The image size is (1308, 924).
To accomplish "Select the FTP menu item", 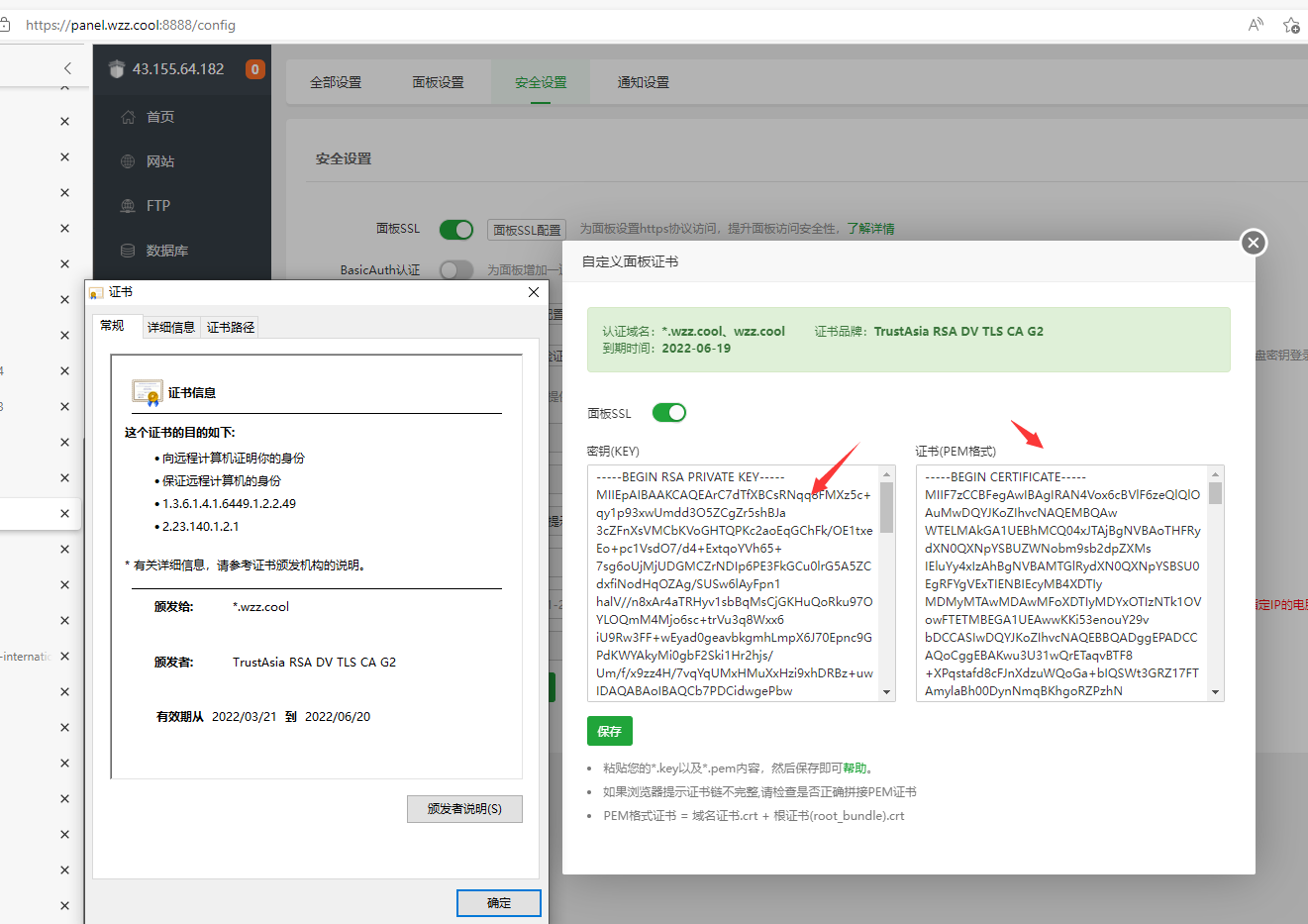I will (158, 206).
